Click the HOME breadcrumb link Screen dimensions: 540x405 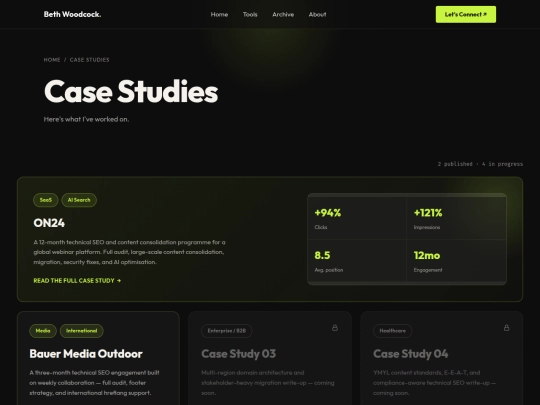(x=52, y=60)
